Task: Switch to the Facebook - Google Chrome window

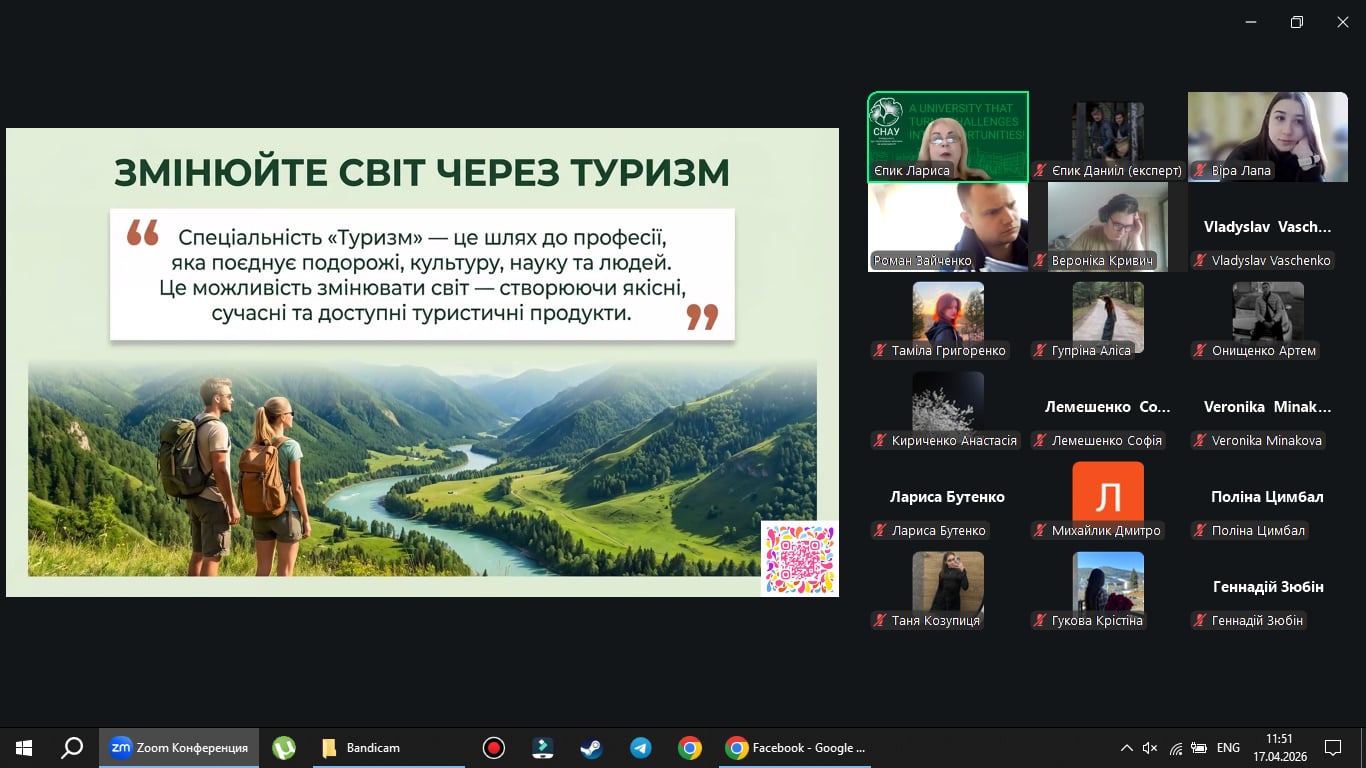Action: click(796, 748)
